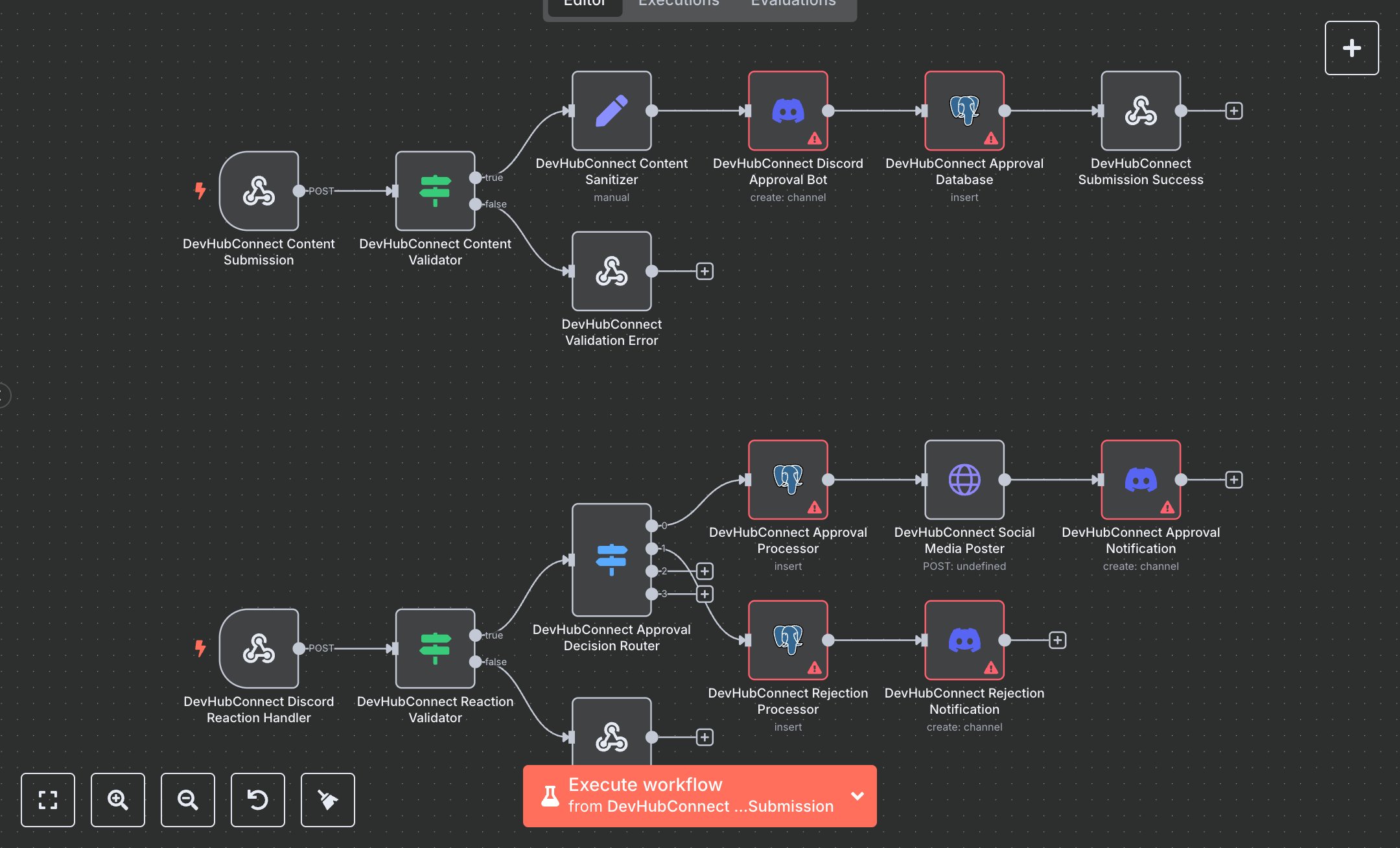Expand the Execute workflow options chevron

click(857, 796)
